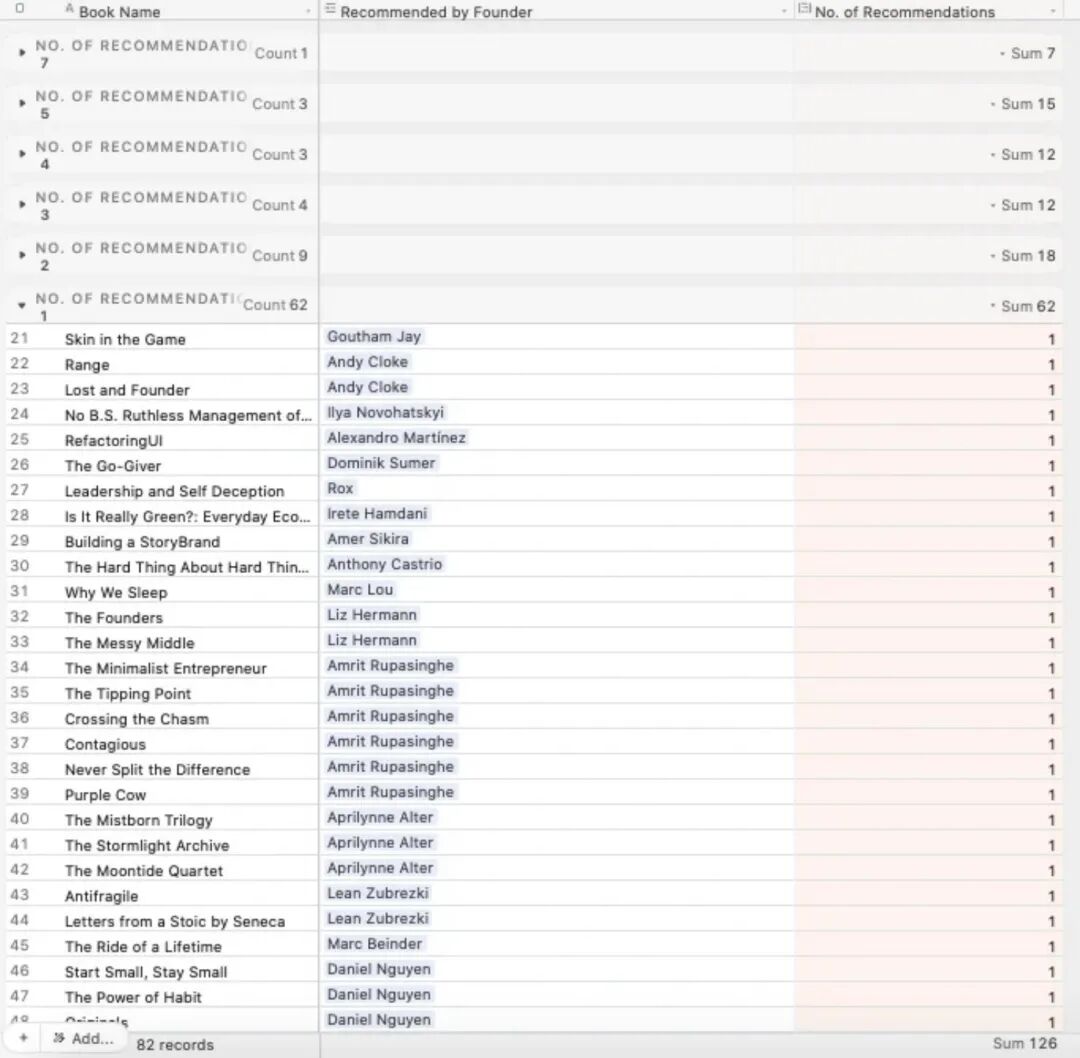This screenshot has height=1058, width=1080.
Task: Click the Irete Hamdani founder tag
Action: coord(377,513)
